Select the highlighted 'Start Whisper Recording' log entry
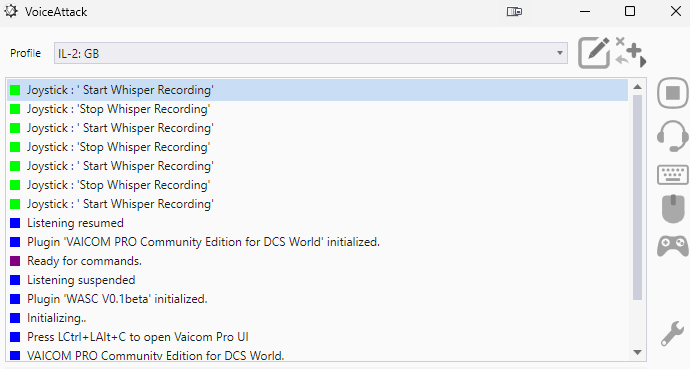This screenshot has width=690, height=369. (317, 90)
